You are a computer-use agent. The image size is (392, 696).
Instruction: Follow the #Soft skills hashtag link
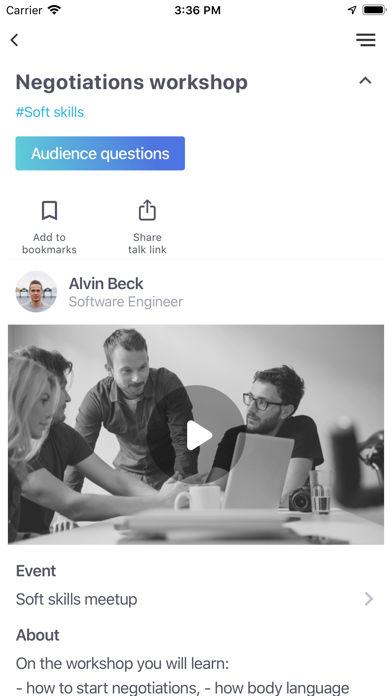50,112
